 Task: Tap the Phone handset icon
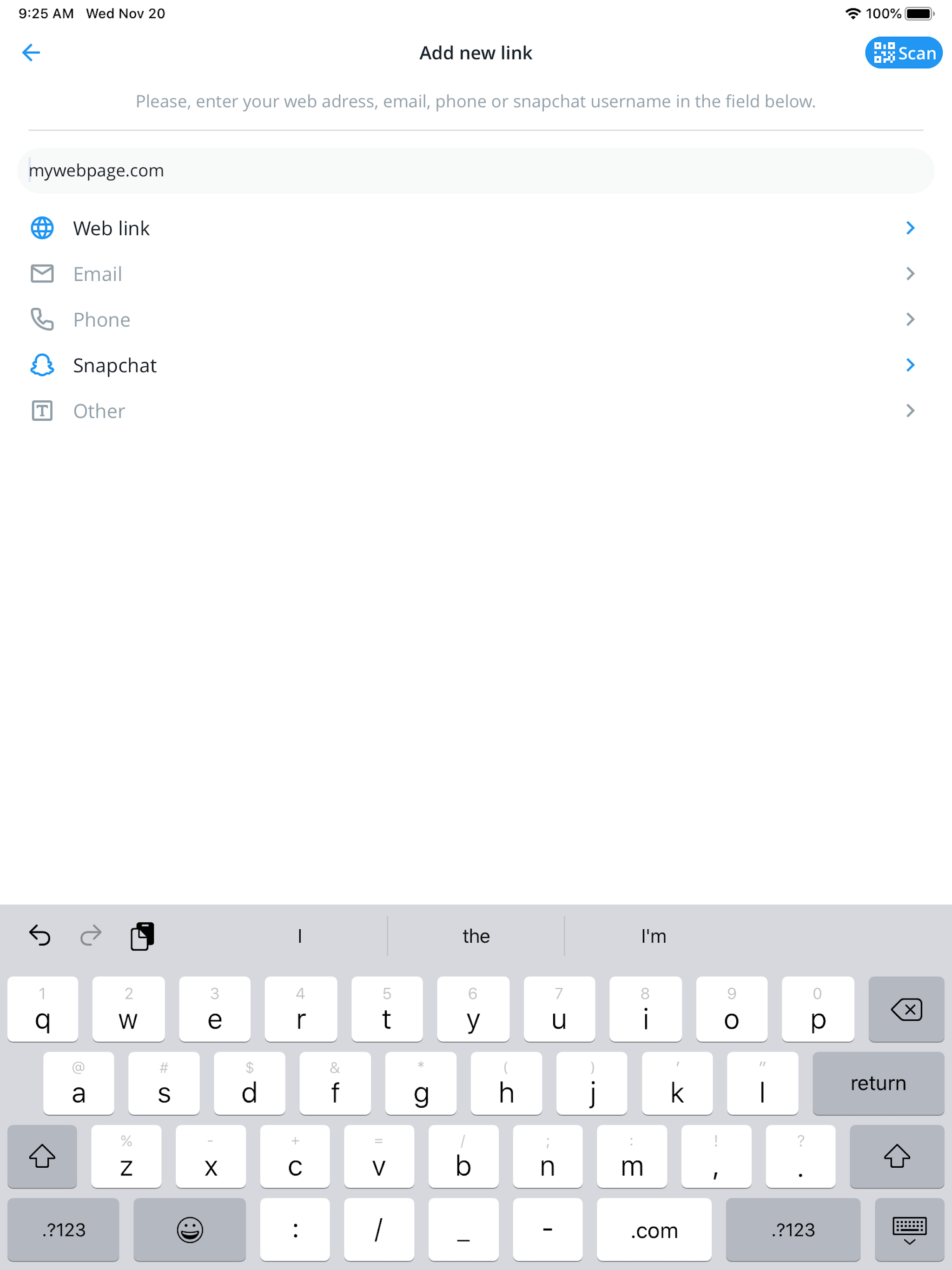[x=42, y=319]
